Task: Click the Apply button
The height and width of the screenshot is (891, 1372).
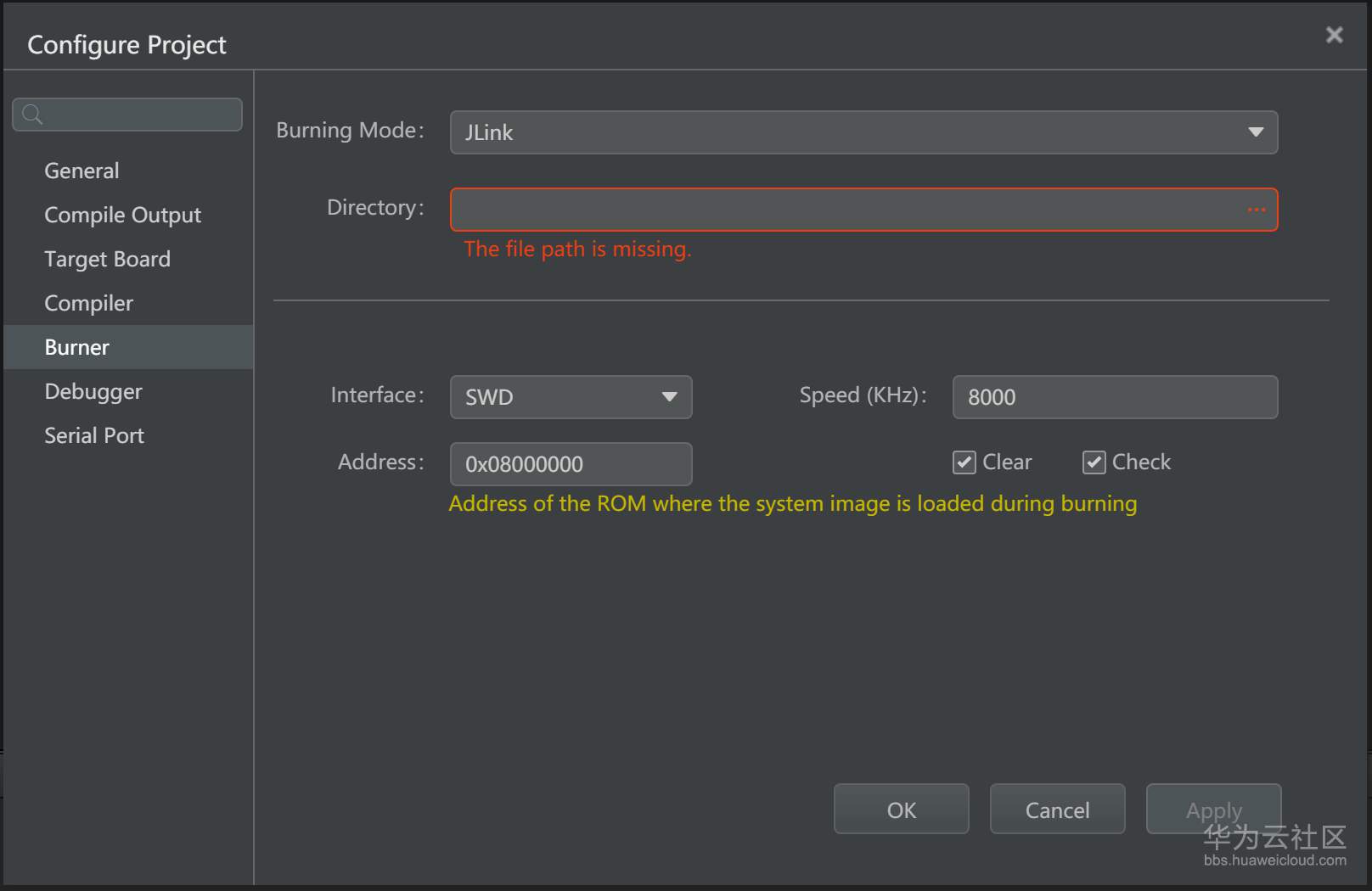Action: coord(1213,810)
